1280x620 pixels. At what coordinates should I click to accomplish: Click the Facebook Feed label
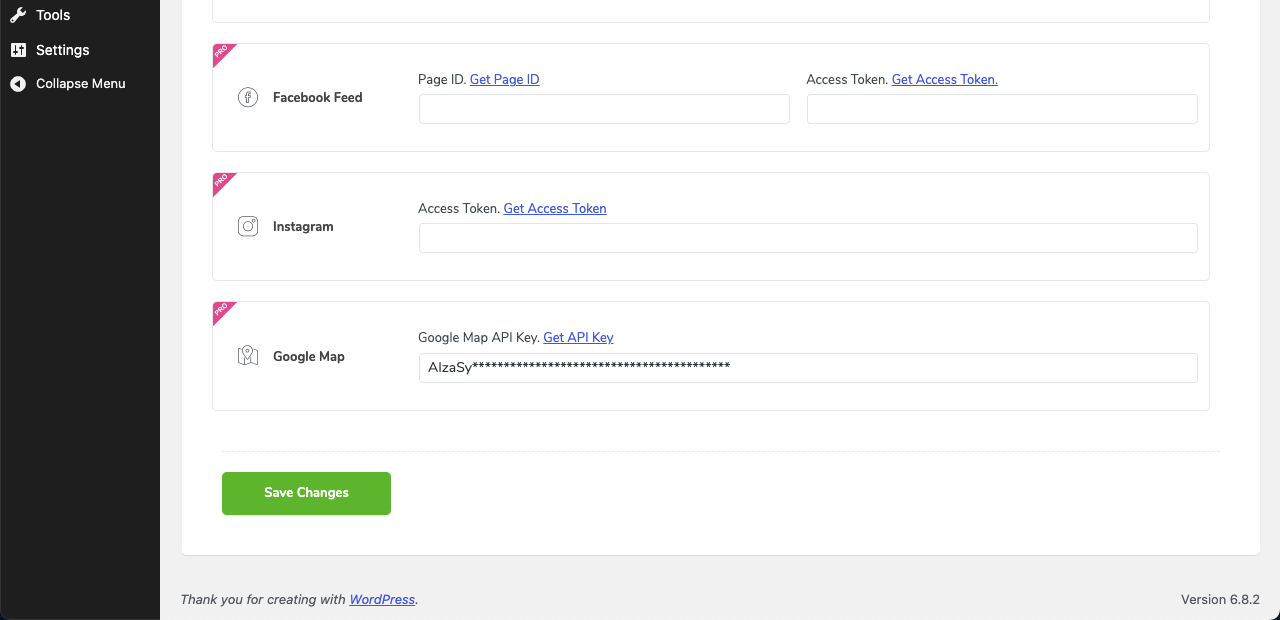(x=318, y=97)
